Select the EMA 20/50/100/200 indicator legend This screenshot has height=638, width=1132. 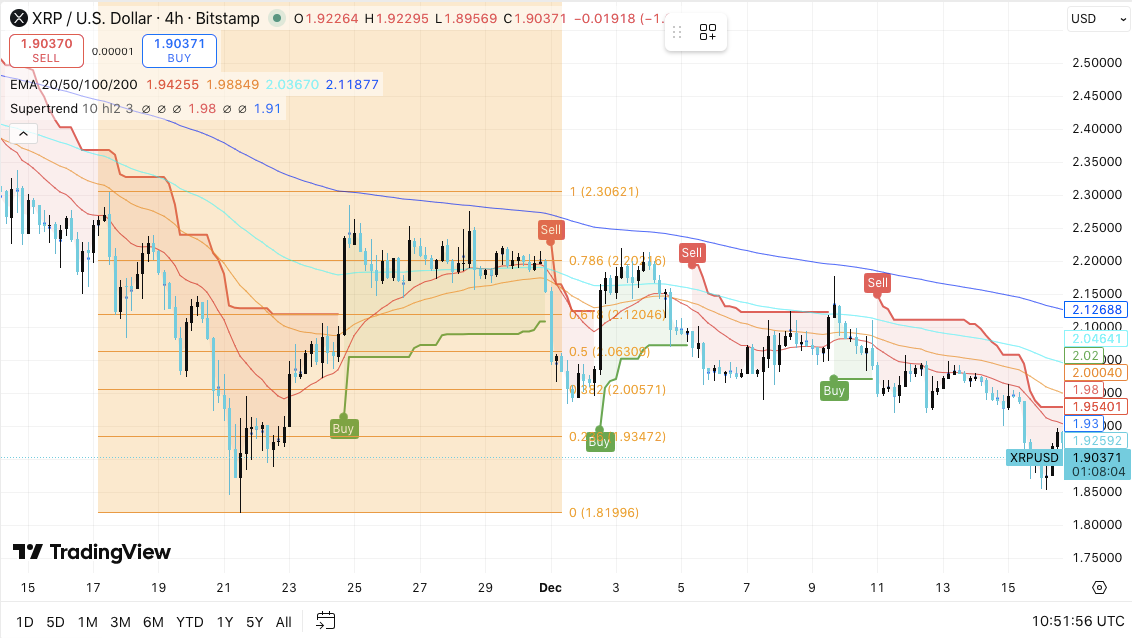74,85
